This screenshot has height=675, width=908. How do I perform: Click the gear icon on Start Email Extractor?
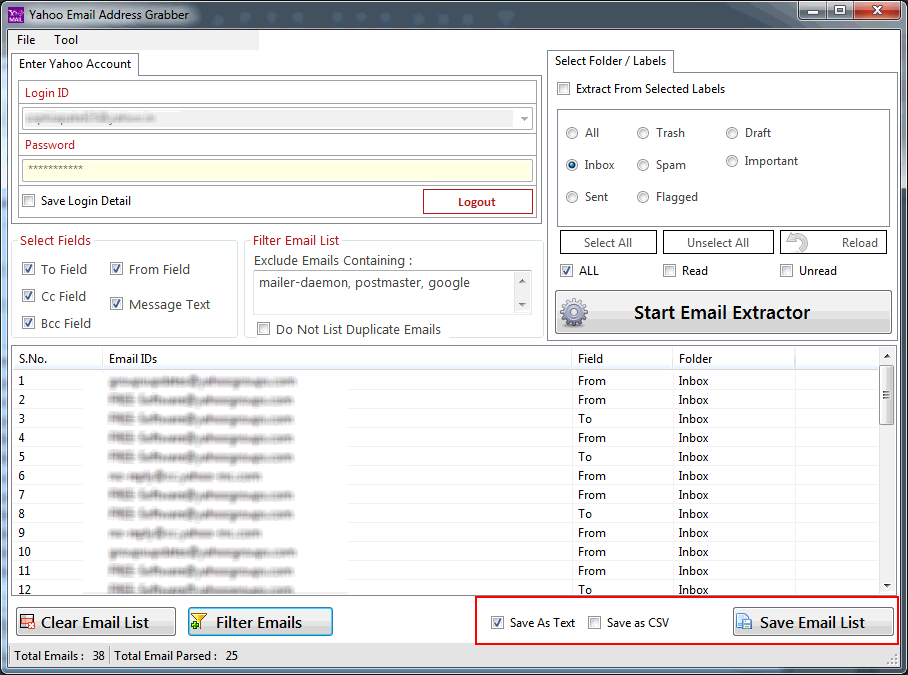coord(573,313)
